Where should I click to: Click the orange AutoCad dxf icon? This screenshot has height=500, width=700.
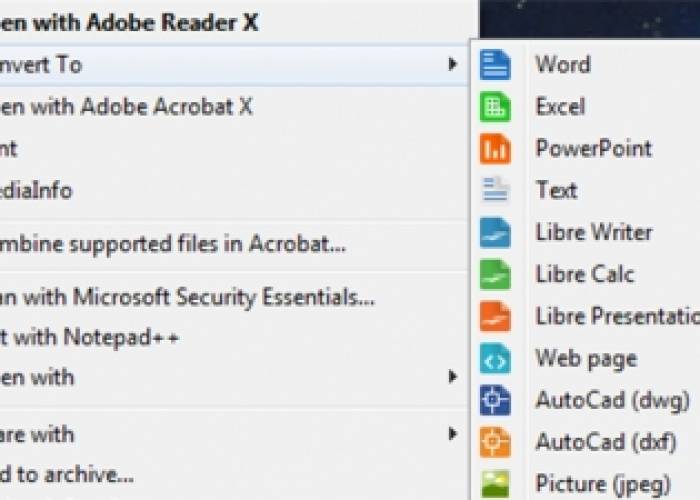click(495, 442)
